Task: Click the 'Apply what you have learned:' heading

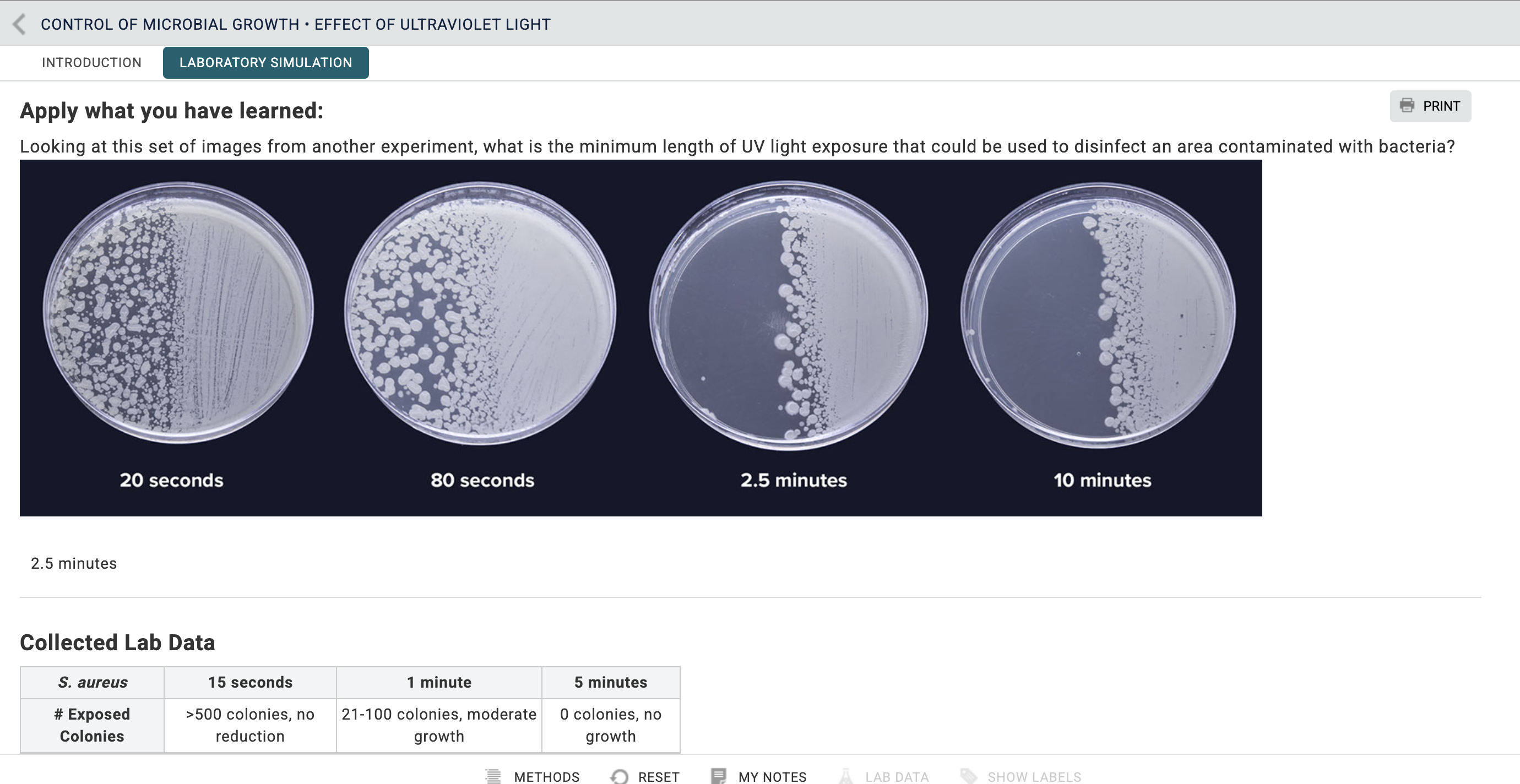Action: [172, 111]
